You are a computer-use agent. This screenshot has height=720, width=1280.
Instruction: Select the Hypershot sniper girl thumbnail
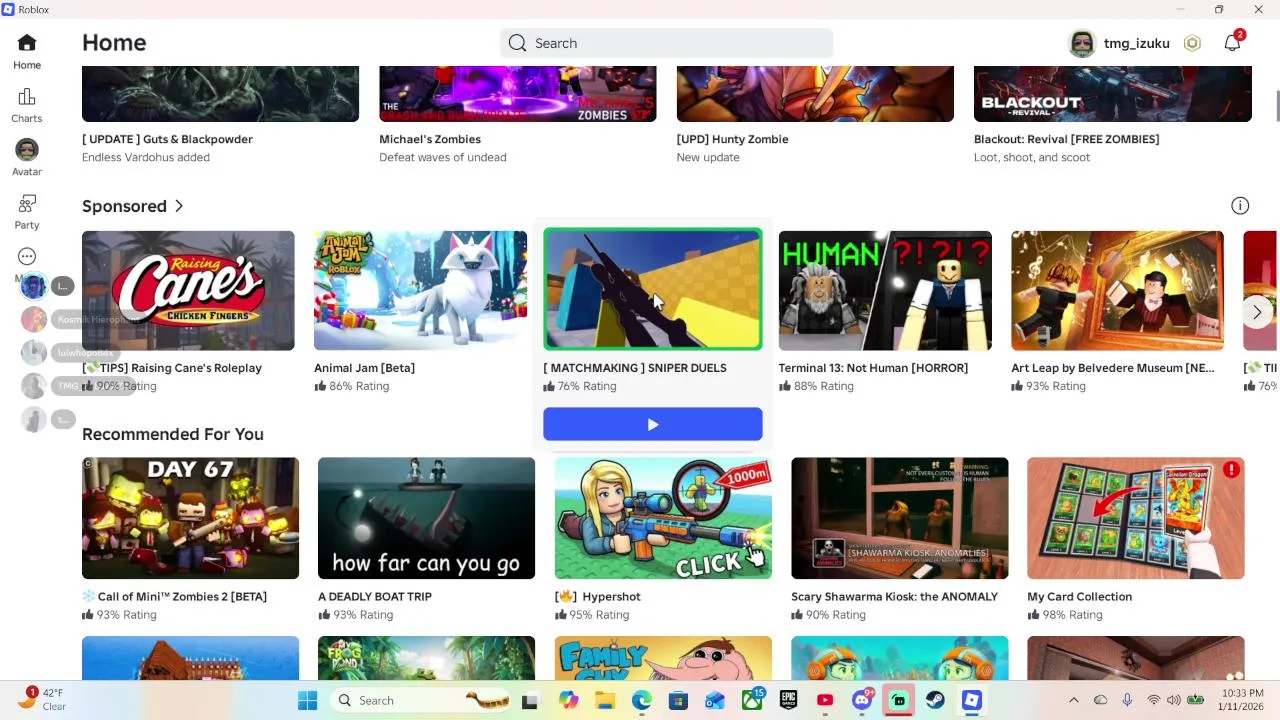(x=663, y=518)
